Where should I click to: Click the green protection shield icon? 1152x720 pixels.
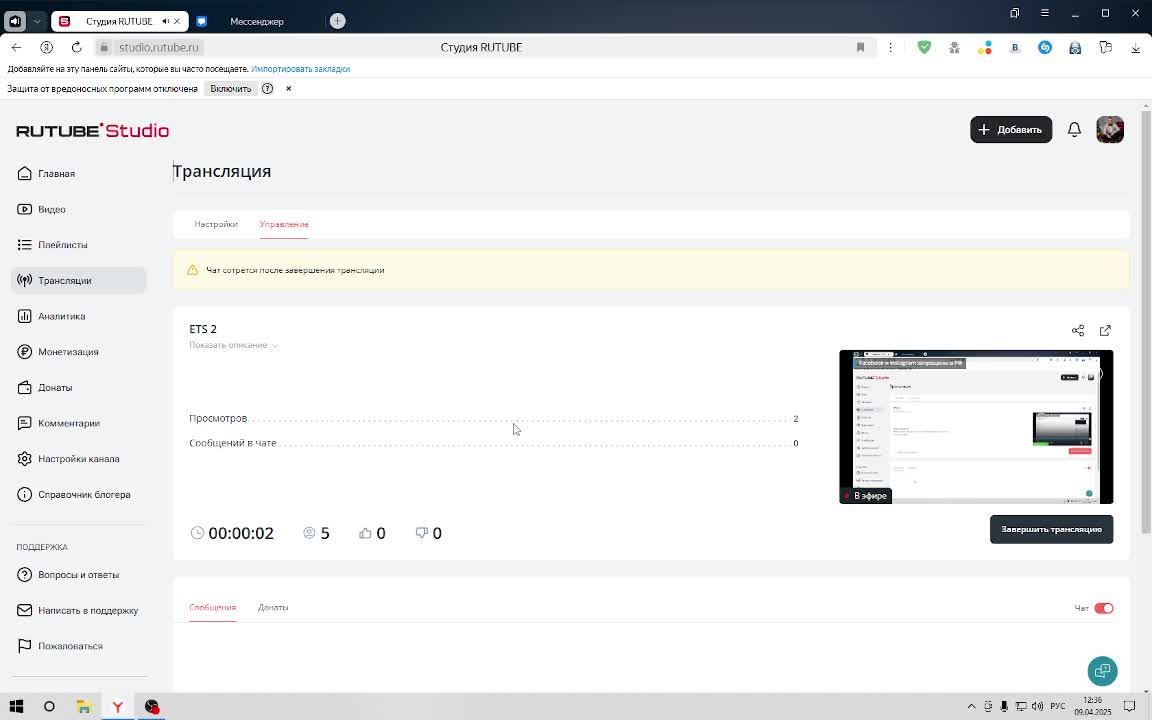coord(924,47)
